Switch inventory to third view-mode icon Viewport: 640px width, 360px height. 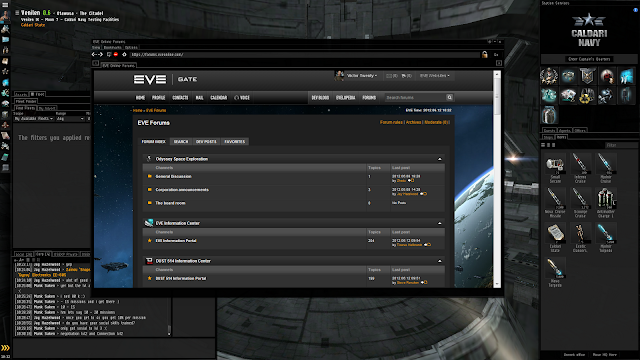pyautogui.click(x=553, y=145)
